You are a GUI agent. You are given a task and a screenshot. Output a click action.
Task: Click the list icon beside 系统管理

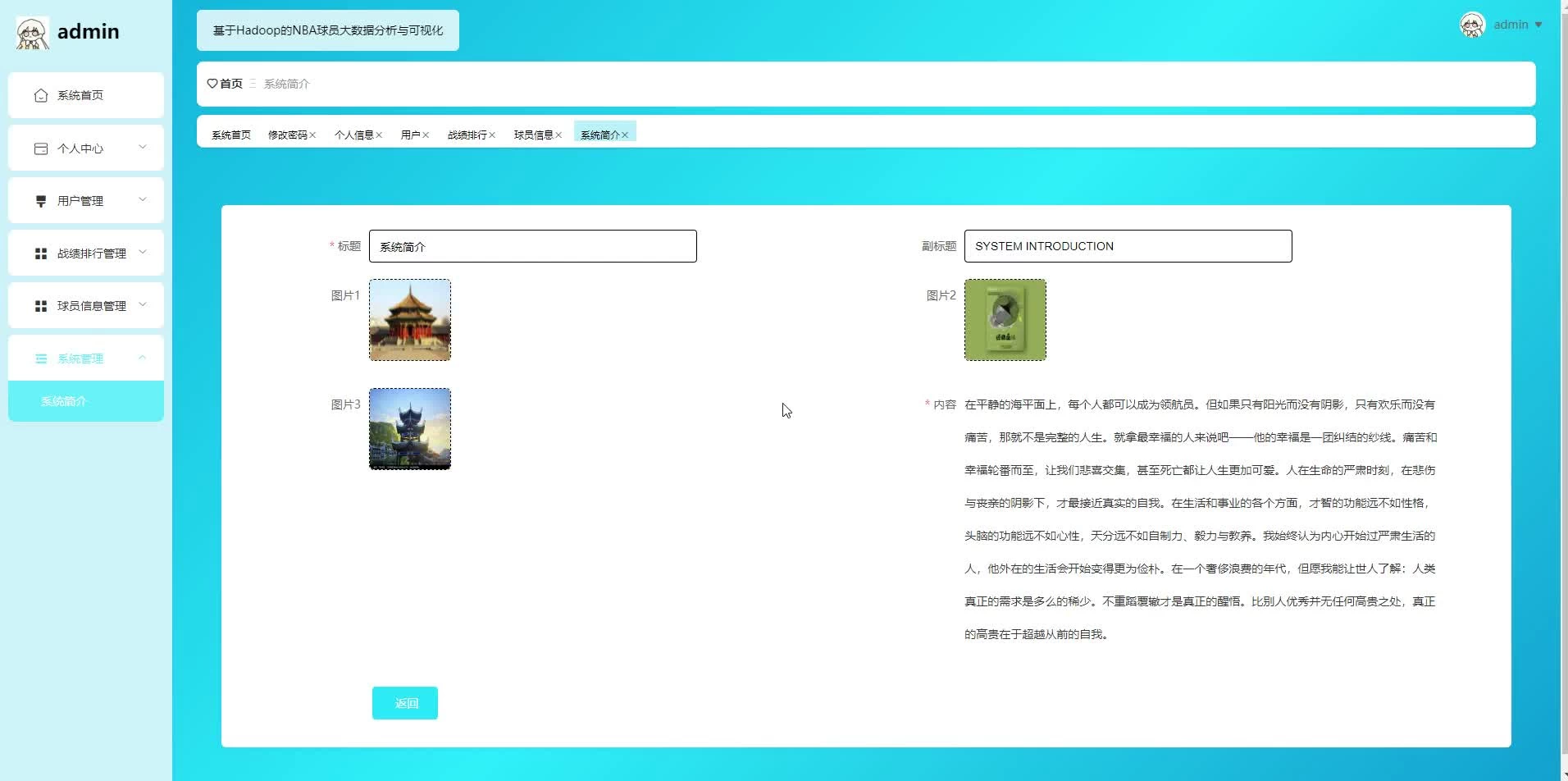pos(41,359)
